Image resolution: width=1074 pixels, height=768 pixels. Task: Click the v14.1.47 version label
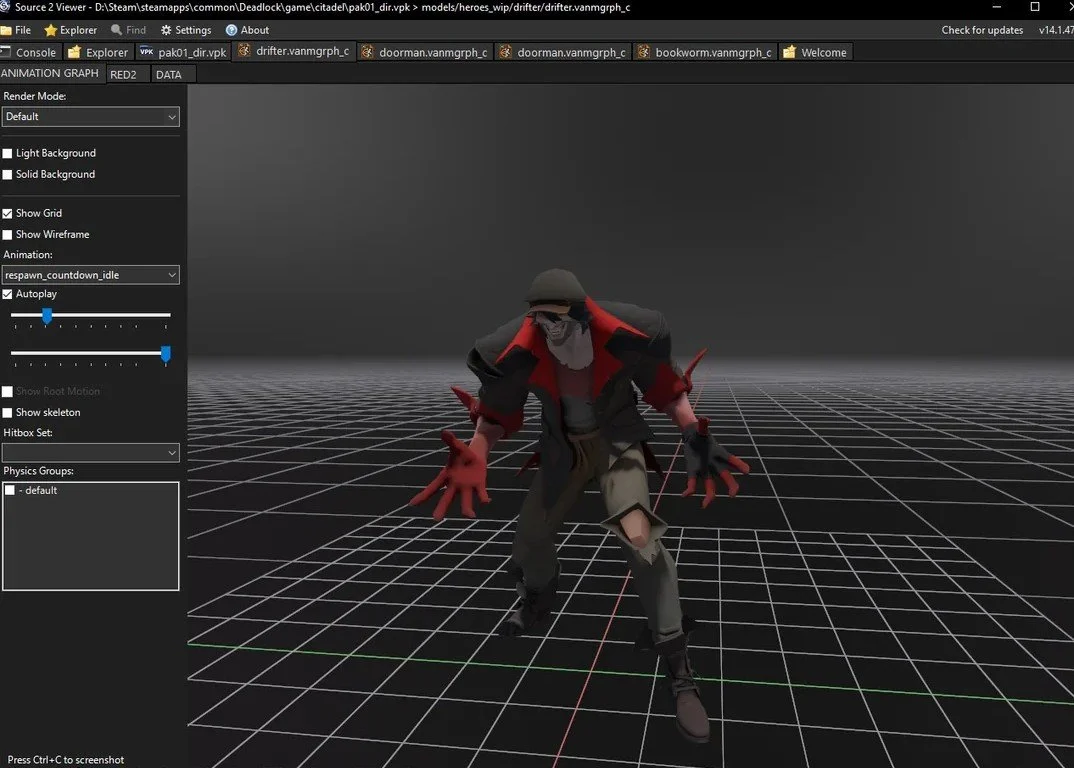pyautogui.click(x=1056, y=30)
